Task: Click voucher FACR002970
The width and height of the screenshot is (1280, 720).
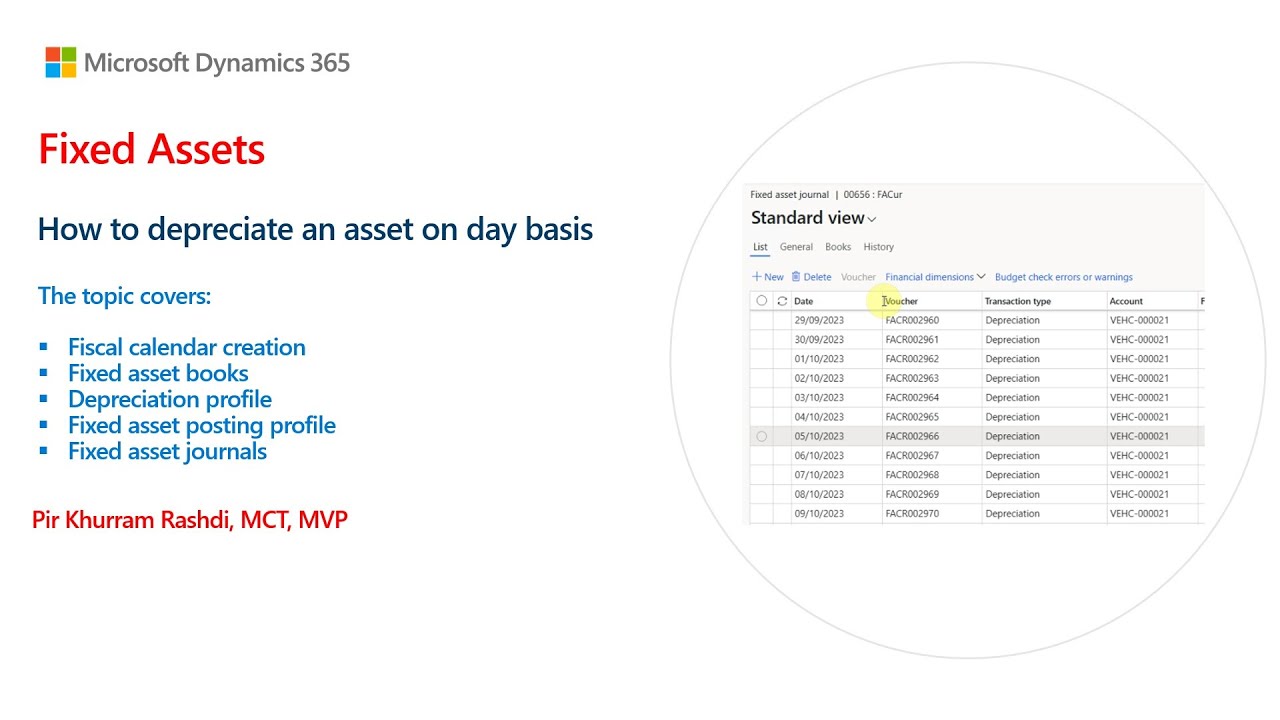Action: [x=912, y=514]
